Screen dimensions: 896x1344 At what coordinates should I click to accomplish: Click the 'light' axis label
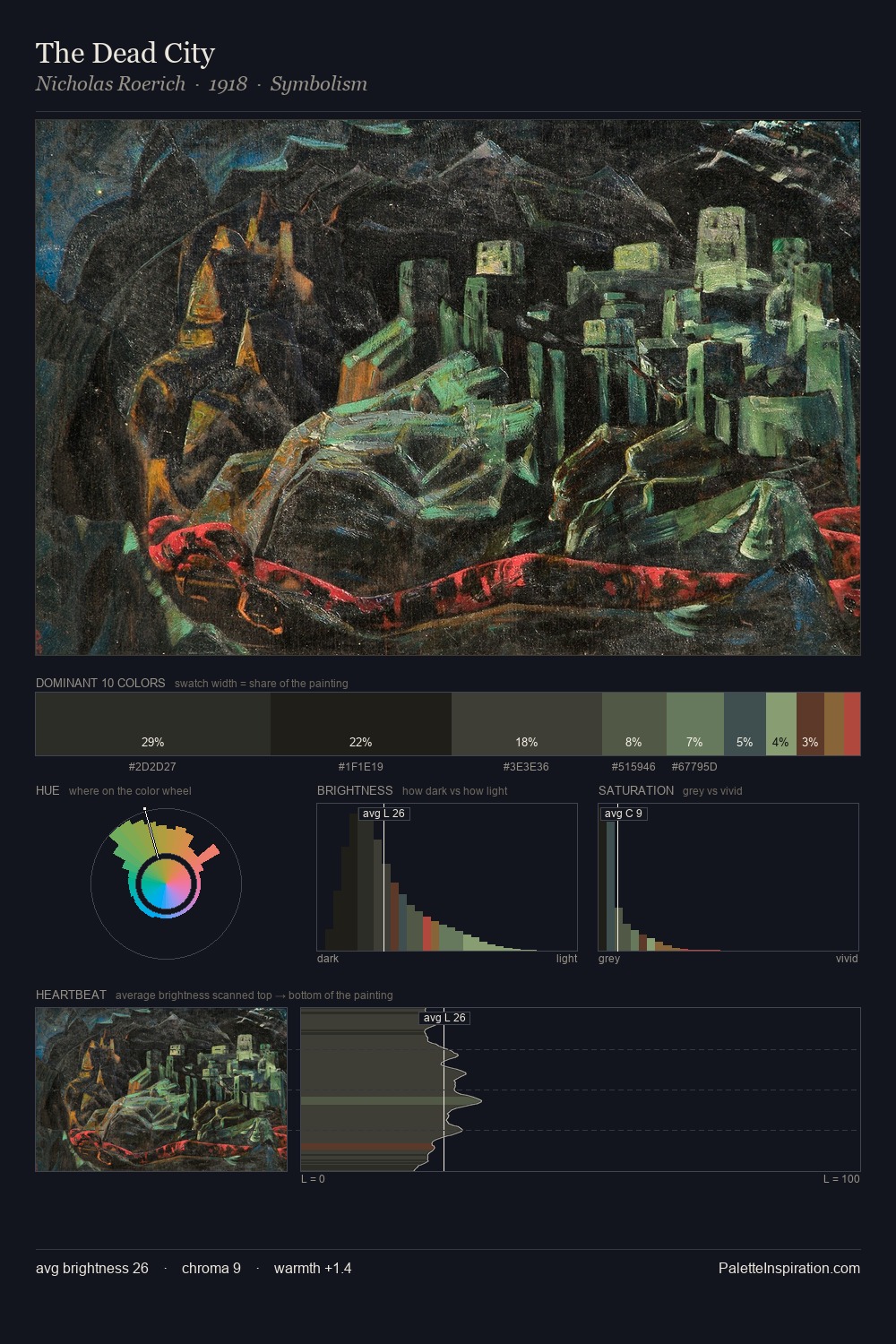pyautogui.click(x=566, y=959)
